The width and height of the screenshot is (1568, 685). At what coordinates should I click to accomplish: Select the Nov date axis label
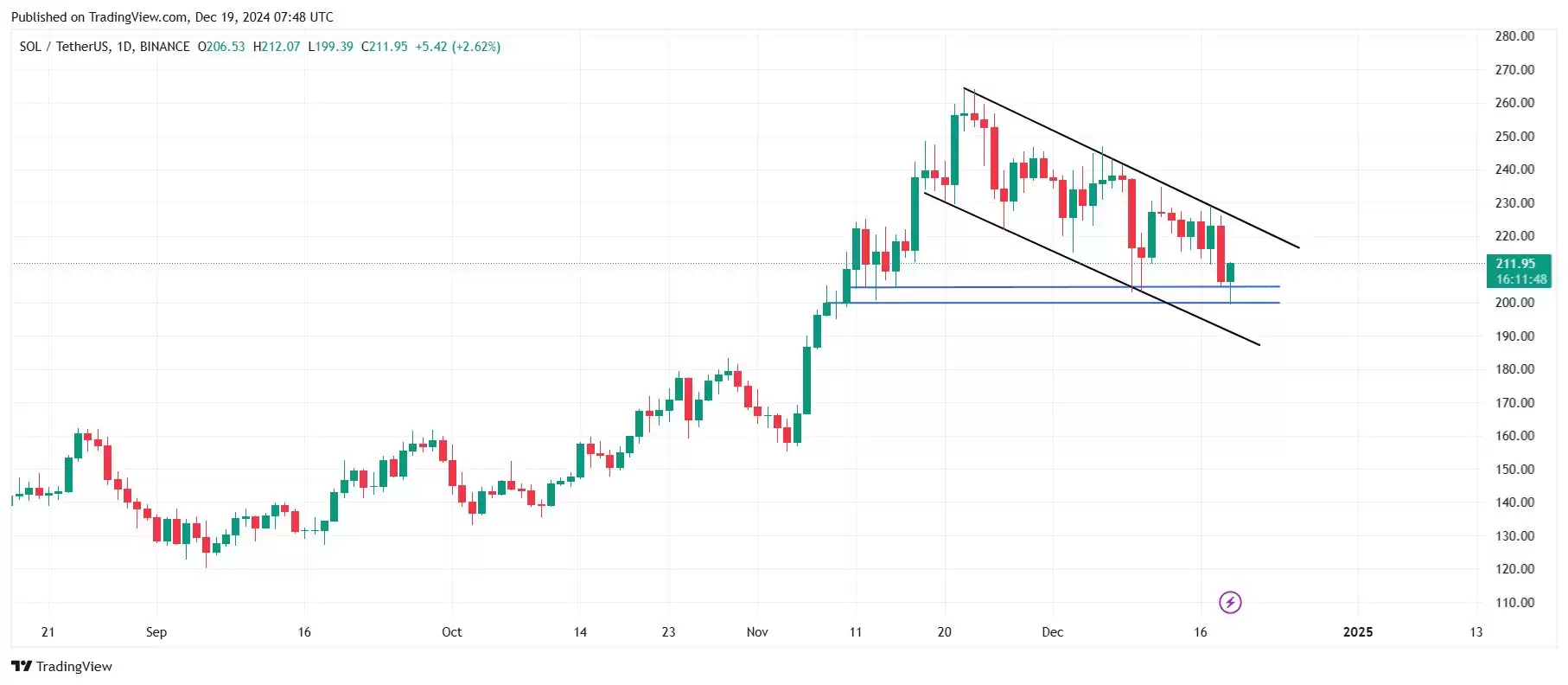757,632
